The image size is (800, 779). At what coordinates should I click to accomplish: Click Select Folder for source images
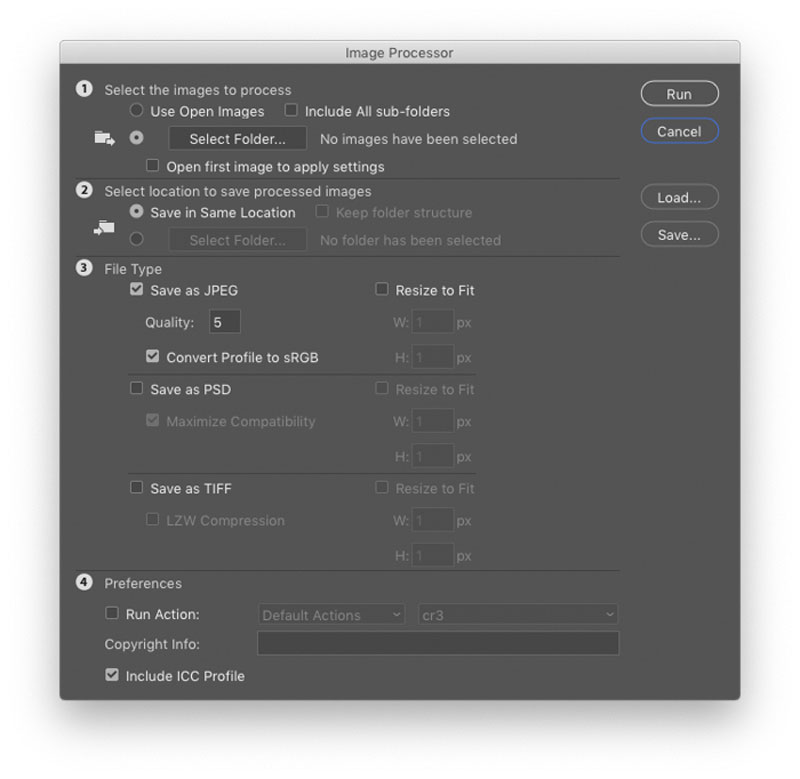tap(238, 139)
